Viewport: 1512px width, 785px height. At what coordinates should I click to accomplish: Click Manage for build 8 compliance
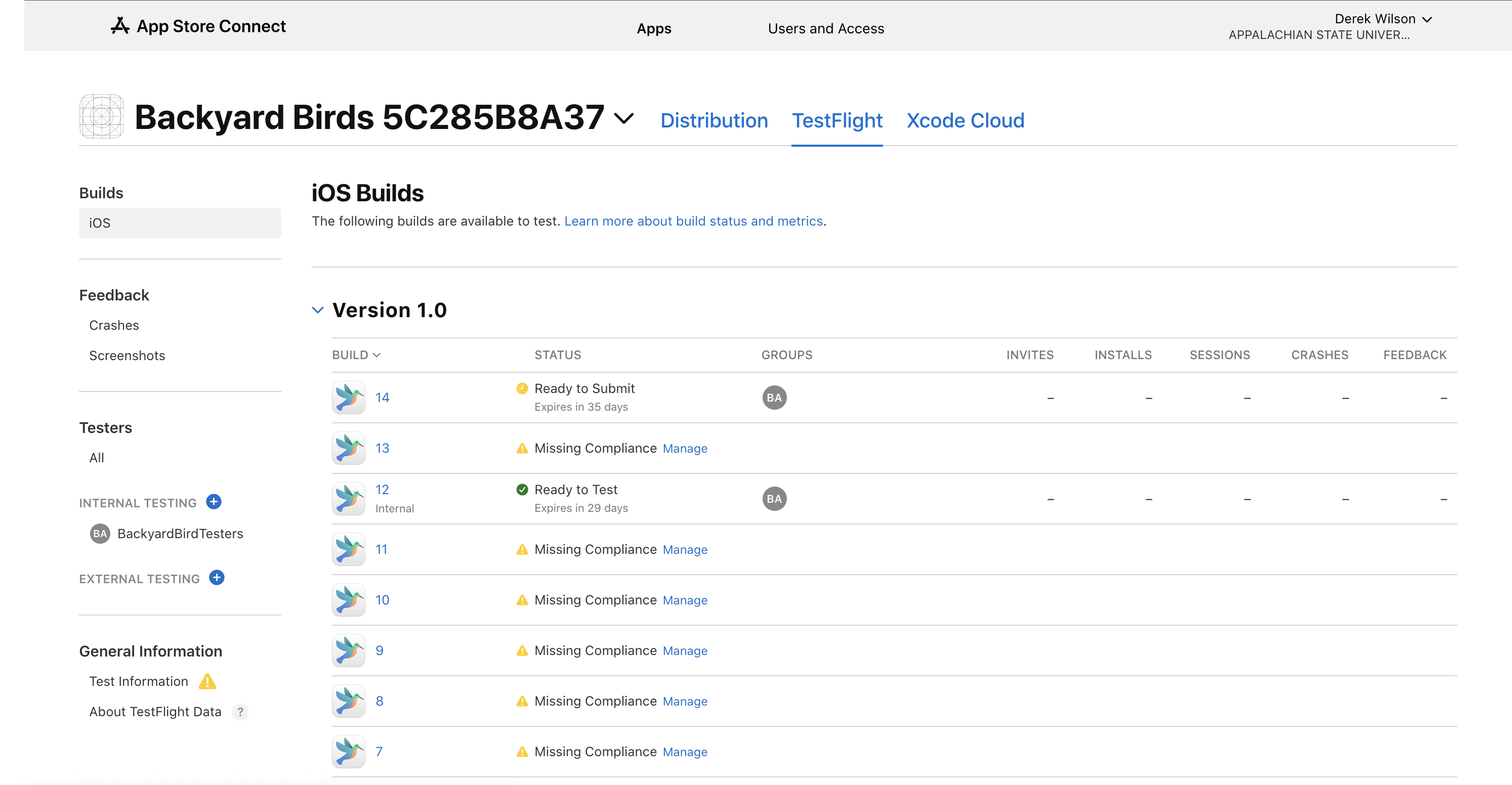[685, 701]
